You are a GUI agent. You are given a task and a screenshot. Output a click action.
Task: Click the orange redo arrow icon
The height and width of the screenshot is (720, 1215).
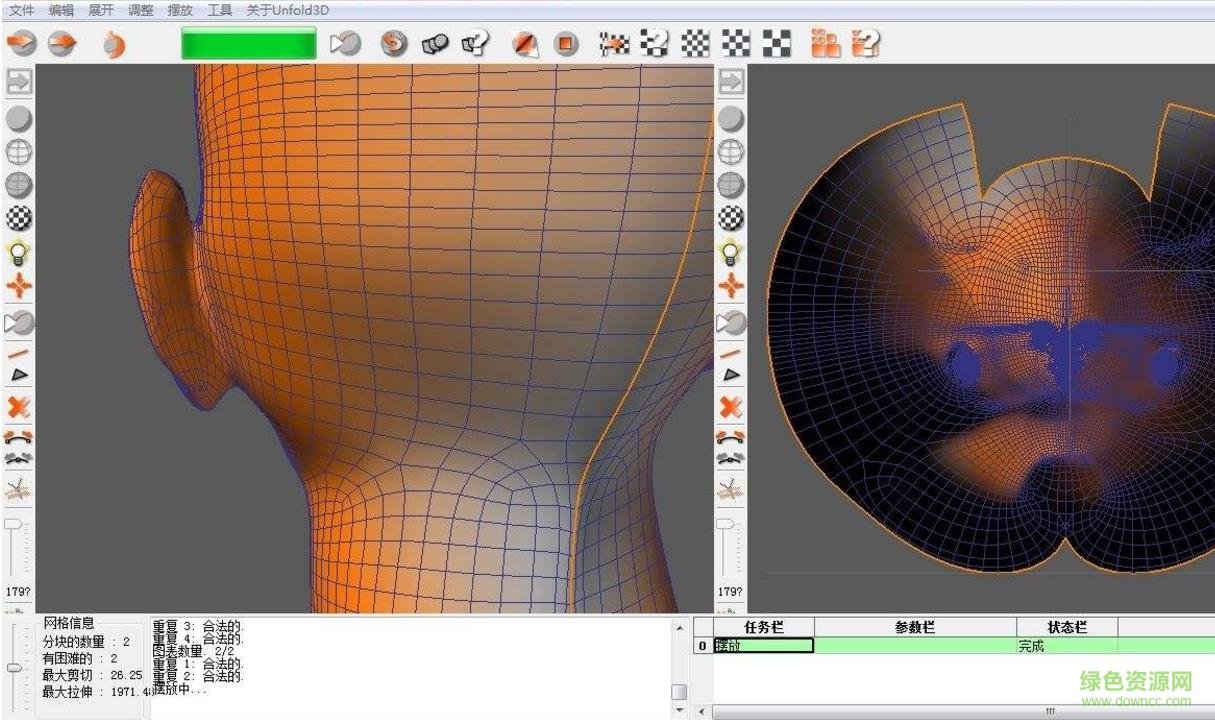click(x=62, y=43)
